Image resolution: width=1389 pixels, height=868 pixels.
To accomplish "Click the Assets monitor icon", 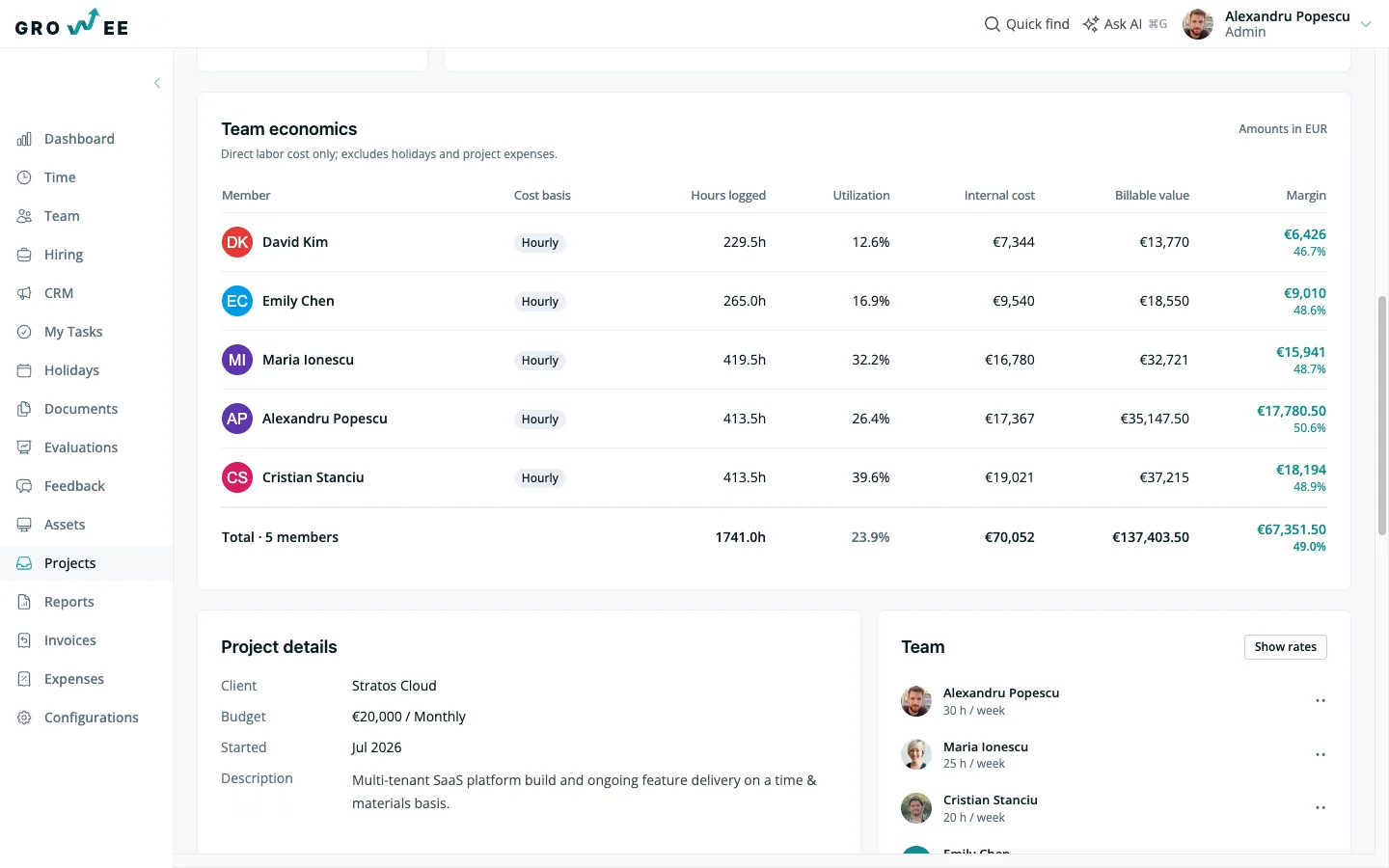I will coord(24,525).
